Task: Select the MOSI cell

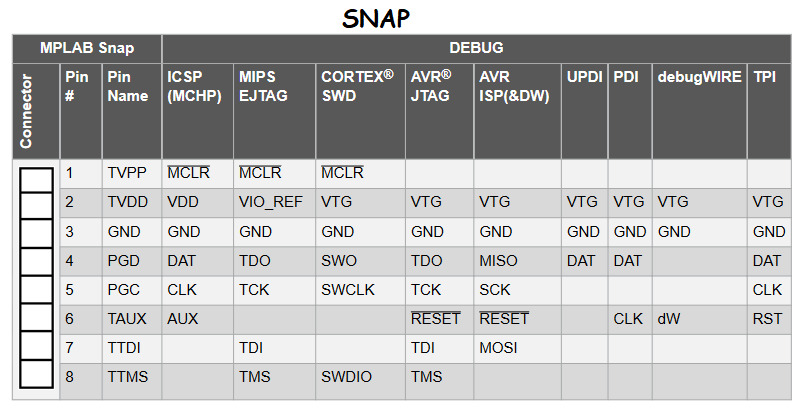Action: [x=497, y=349]
